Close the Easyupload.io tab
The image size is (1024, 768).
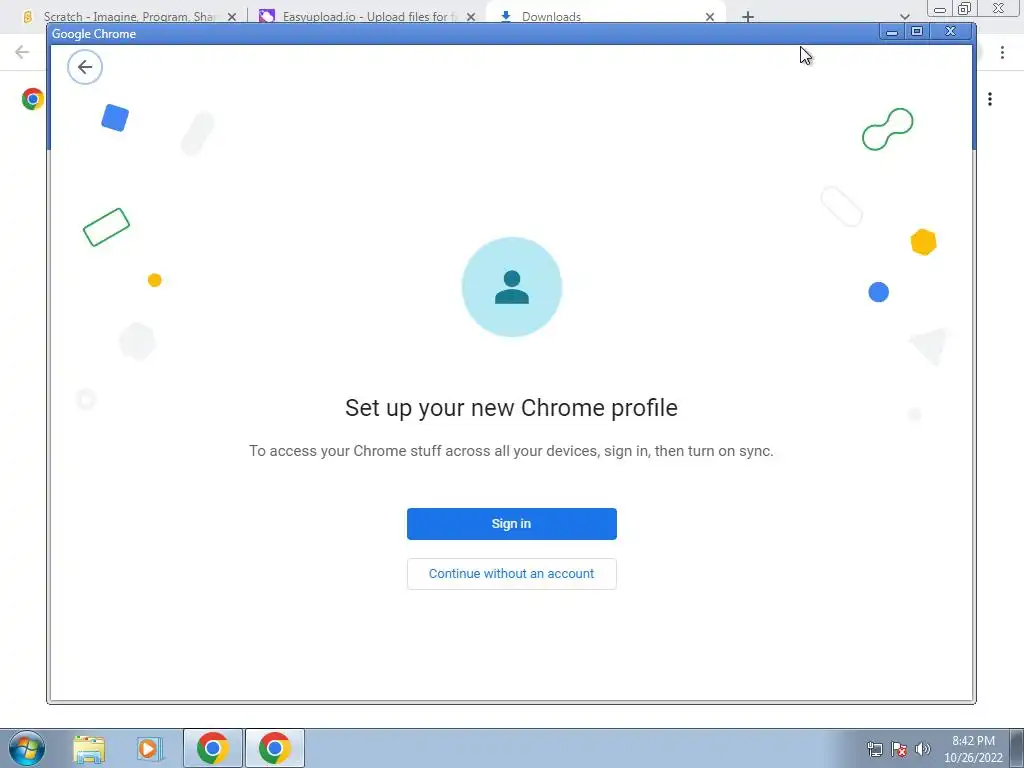pos(471,17)
